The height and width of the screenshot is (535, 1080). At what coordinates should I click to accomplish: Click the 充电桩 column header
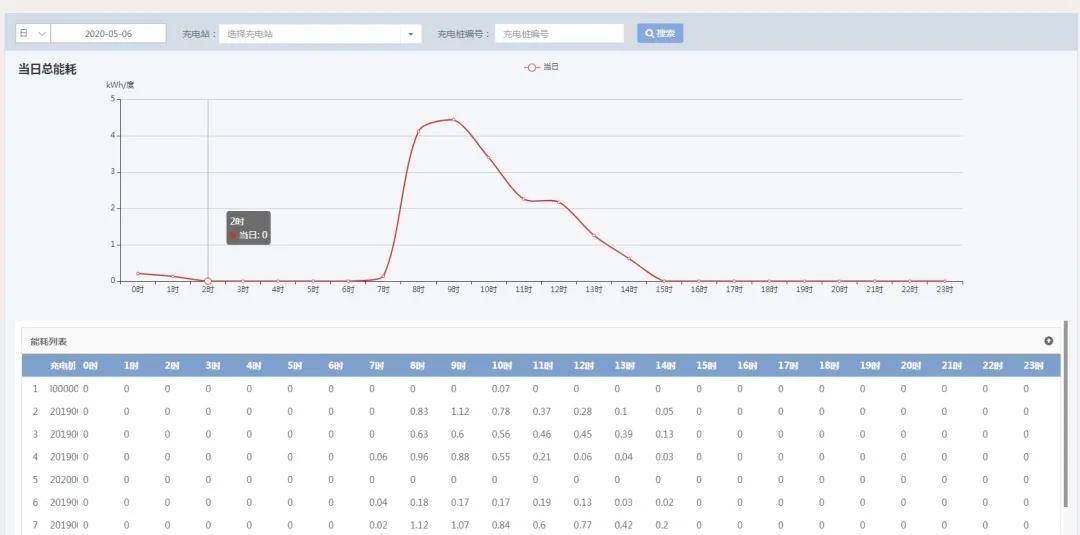pos(63,366)
